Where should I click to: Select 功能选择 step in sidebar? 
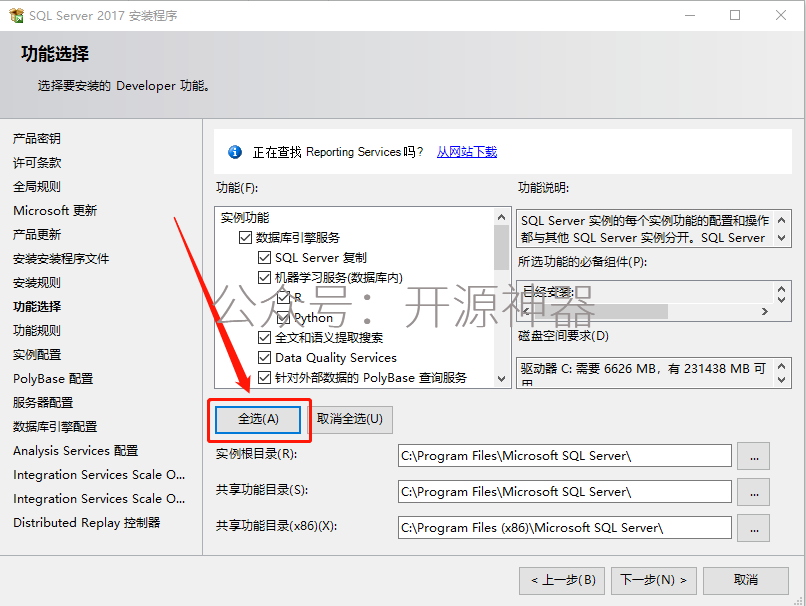coord(37,307)
